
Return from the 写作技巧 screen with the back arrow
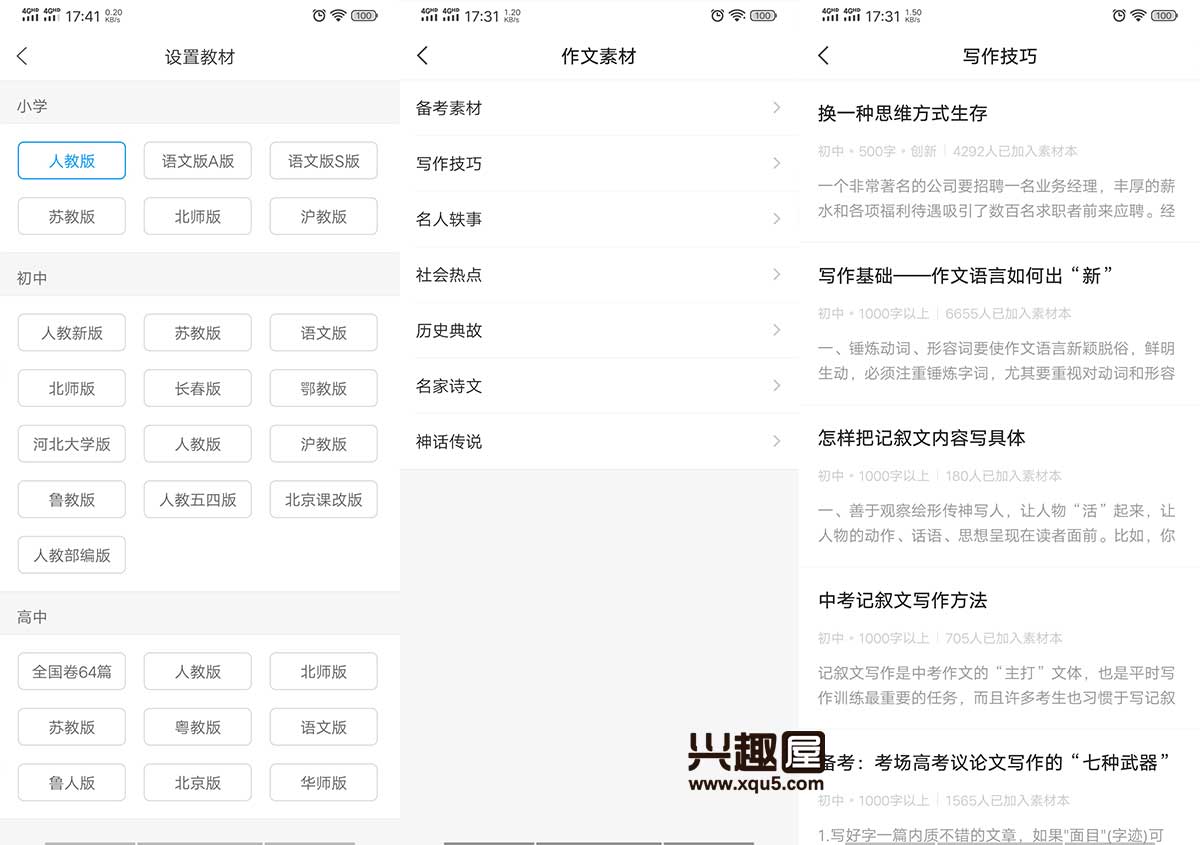pyautogui.click(x=823, y=56)
